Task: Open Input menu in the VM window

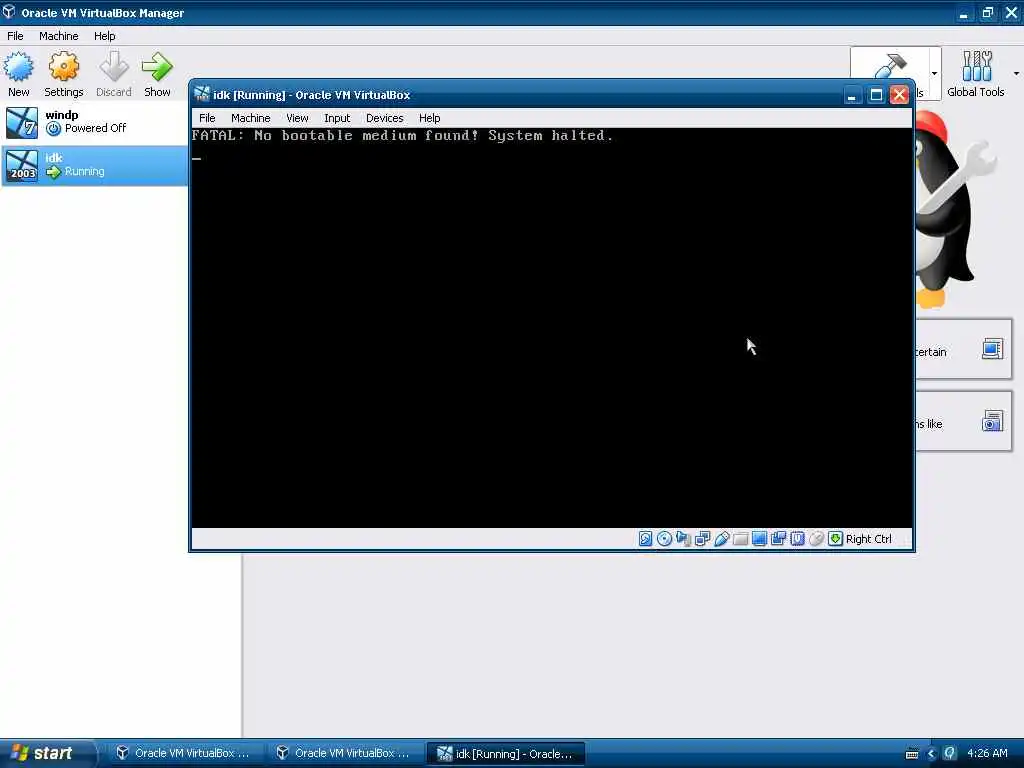Action: (337, 118)
